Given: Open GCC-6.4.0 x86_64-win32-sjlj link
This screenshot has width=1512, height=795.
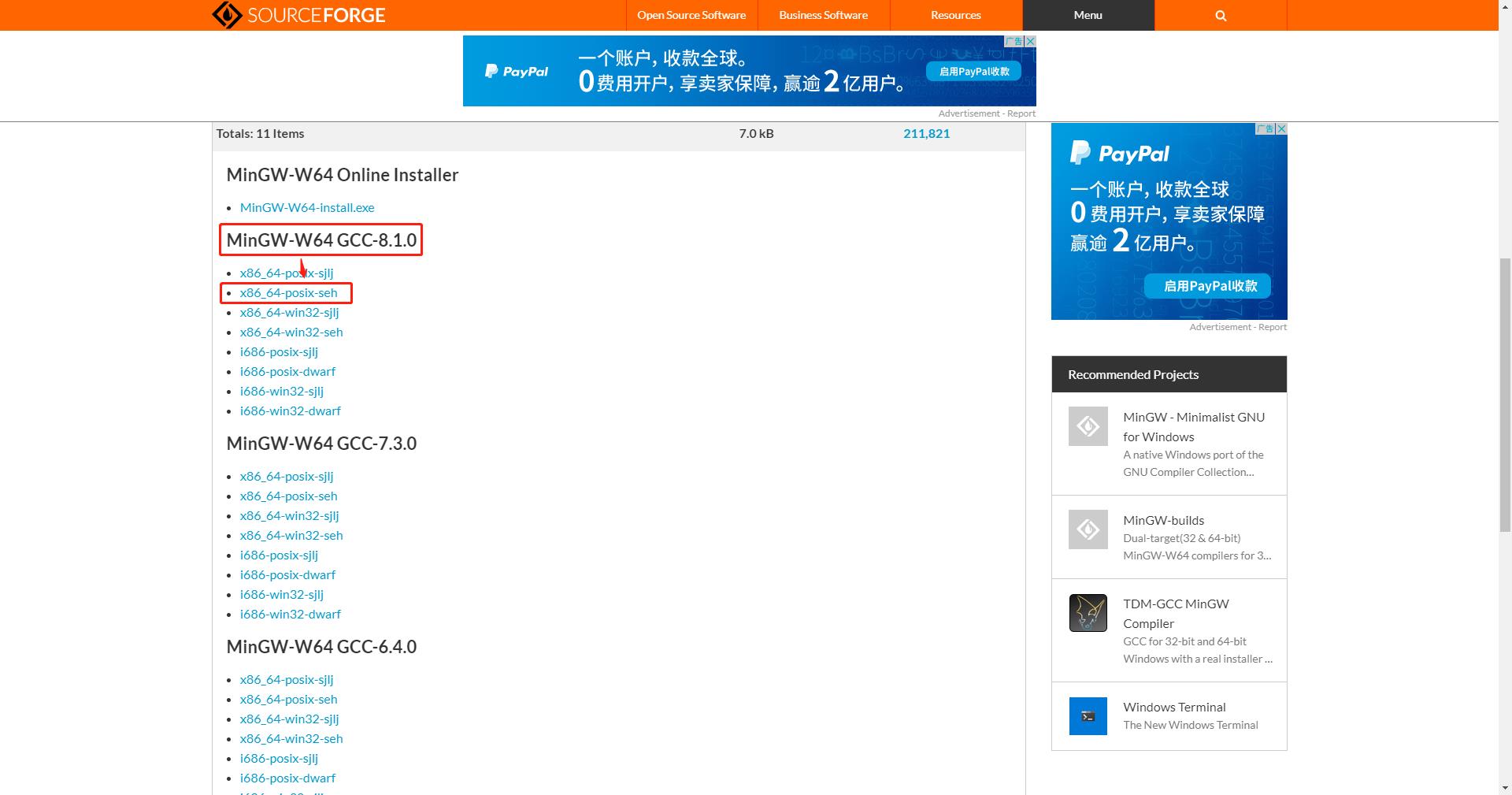Looking at the screenshot, I should [289, 719].
